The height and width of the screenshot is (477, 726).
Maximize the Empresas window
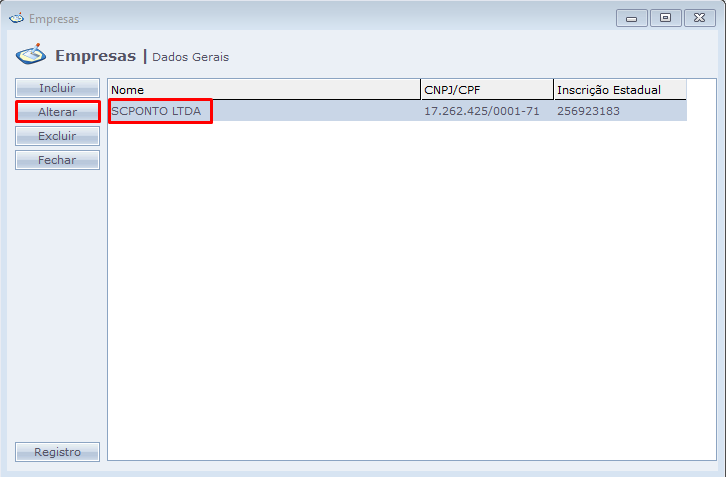click(x=663, y=18)
